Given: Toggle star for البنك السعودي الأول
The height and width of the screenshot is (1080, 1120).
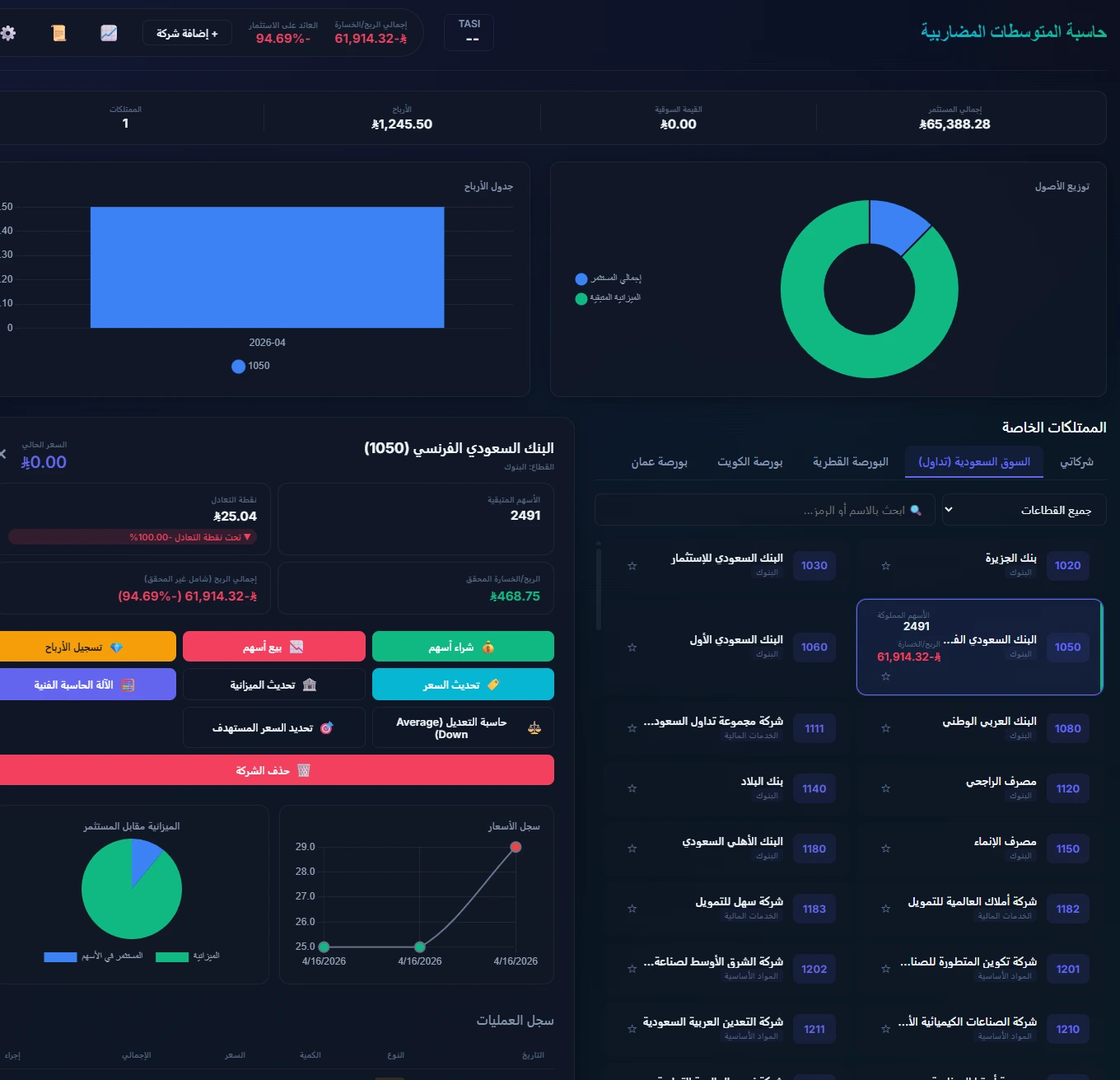Looking at the screenshot, I should tap(632, 648).
